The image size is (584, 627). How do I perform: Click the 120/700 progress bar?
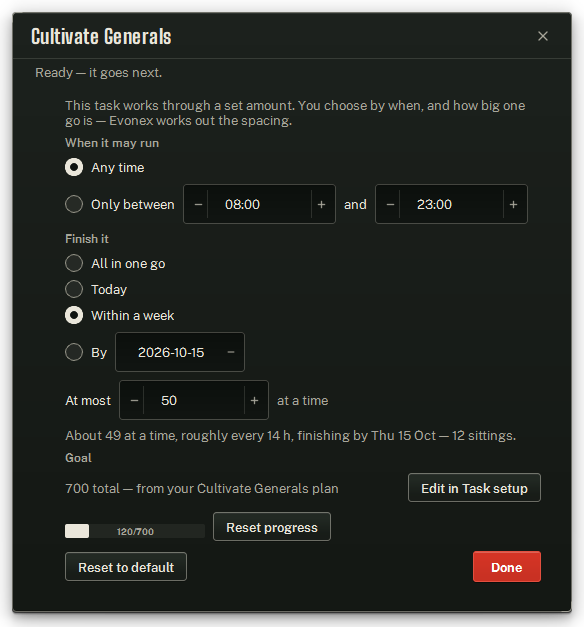click(135, 531)
